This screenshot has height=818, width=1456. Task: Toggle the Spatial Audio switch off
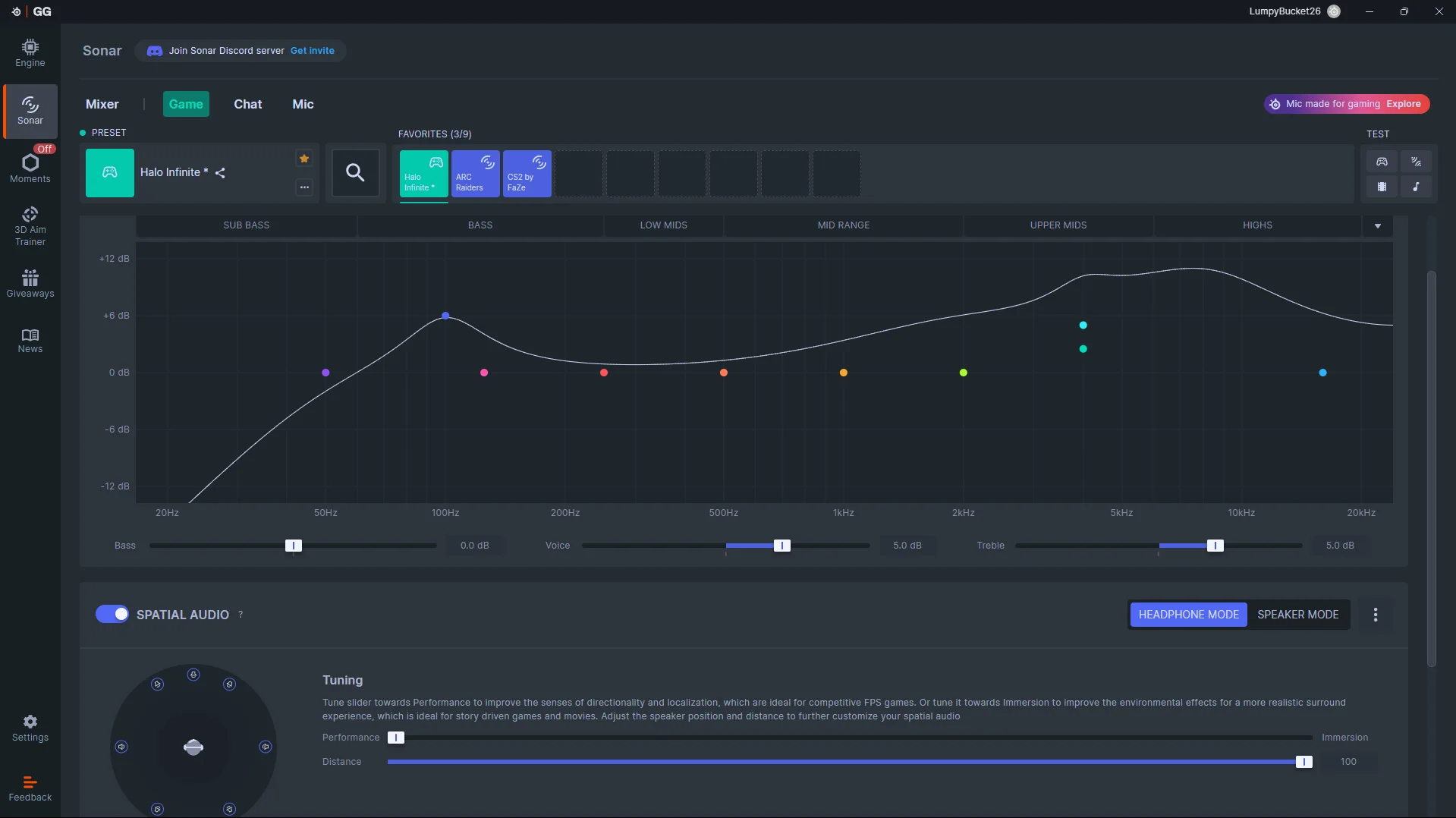112,614
